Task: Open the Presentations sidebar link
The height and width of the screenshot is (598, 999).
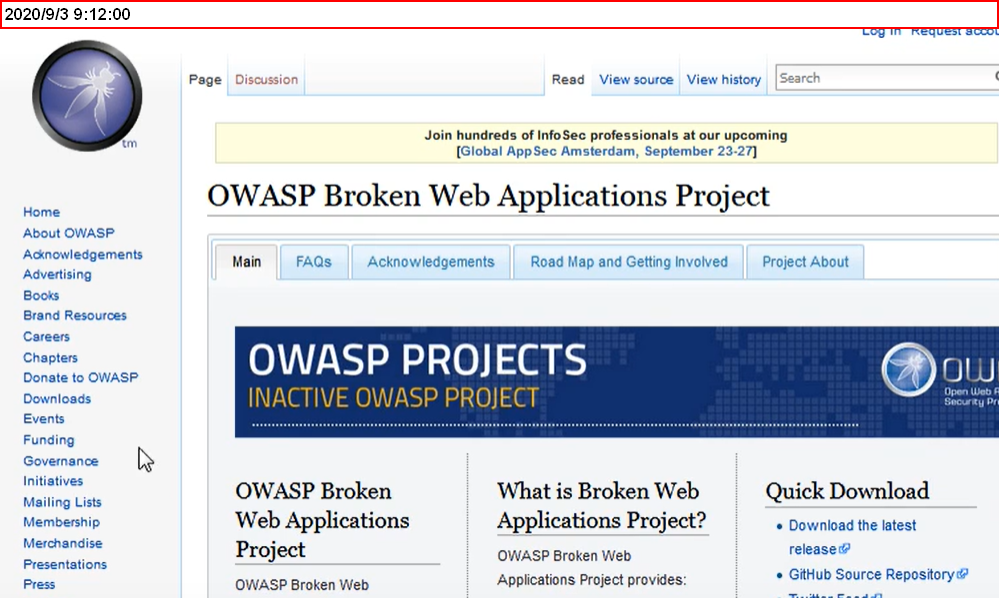Action: coord(65,564)
